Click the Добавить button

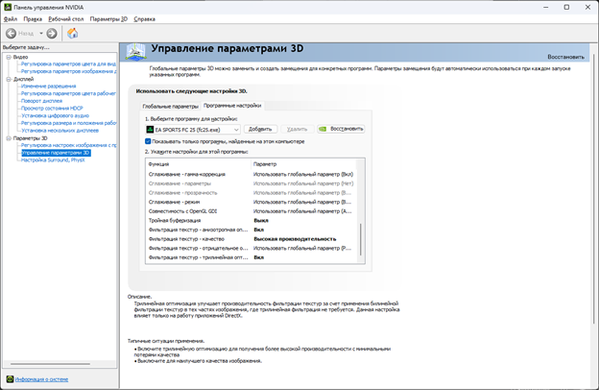click(x=261, y=129)
